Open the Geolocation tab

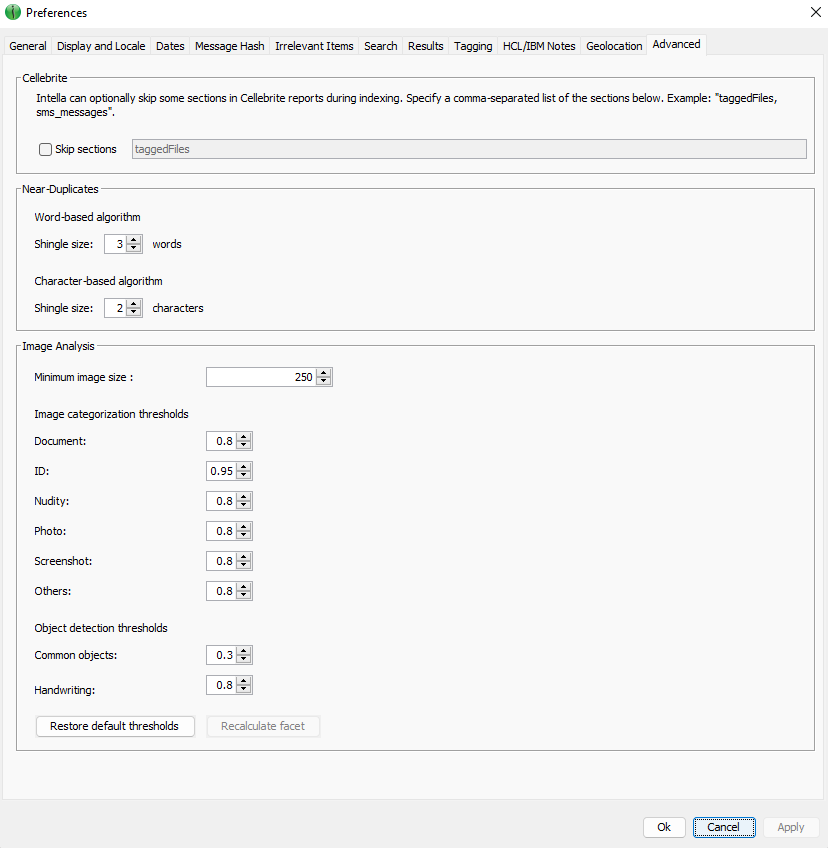614,46
